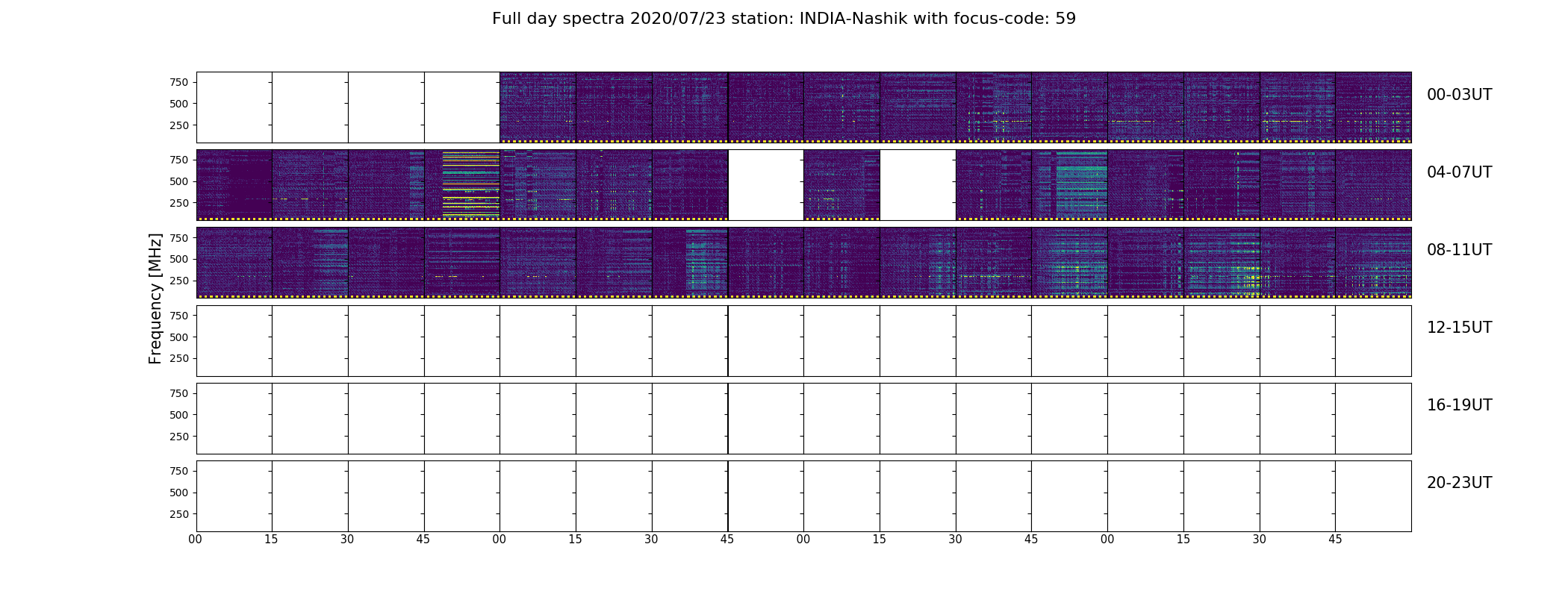
Task: Click the 750 tick label in 08-11UT row
Action: point(179,237)
